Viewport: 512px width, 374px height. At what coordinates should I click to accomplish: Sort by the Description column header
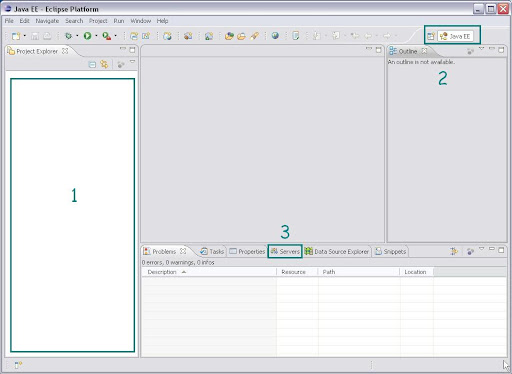pyautogui.click(x=209, y=272)
